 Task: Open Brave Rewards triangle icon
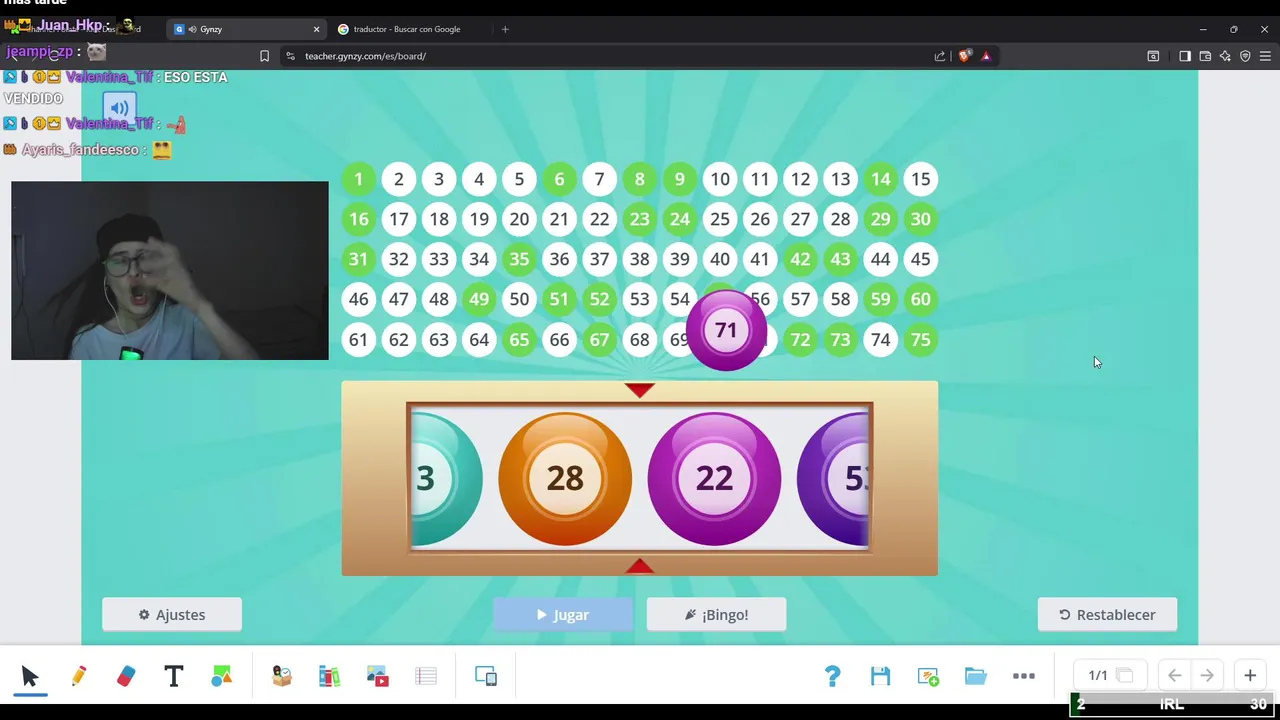click(986, 56)
